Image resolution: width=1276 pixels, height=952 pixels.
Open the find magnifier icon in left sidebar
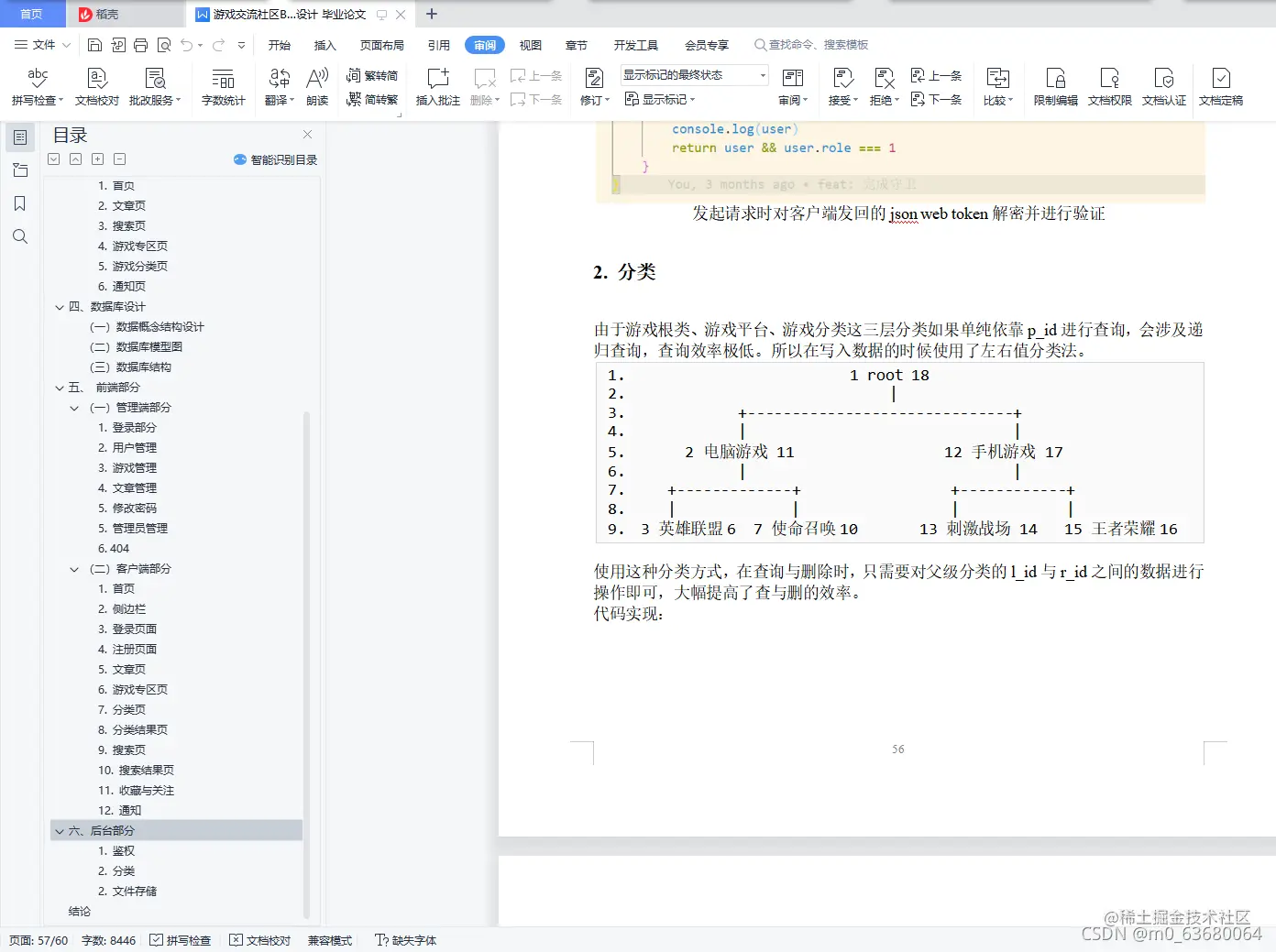click(x=20, y=236)
